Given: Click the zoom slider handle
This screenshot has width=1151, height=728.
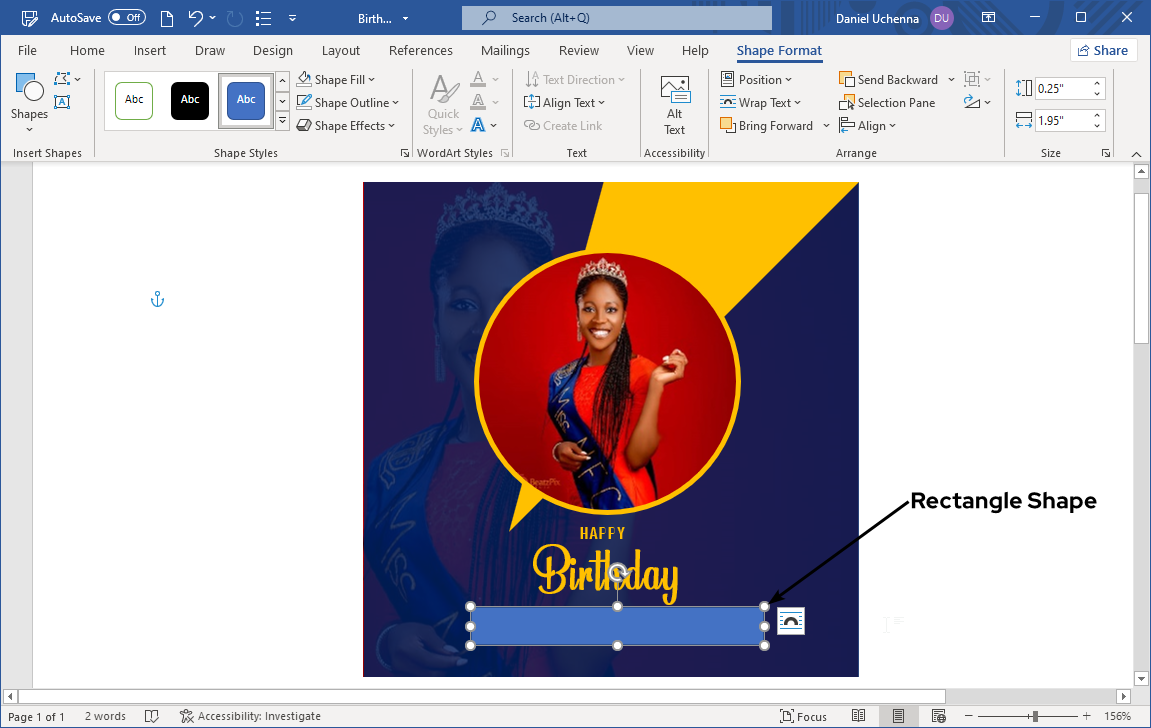Looking at the screenshot, I should [x=1035, y=716].
